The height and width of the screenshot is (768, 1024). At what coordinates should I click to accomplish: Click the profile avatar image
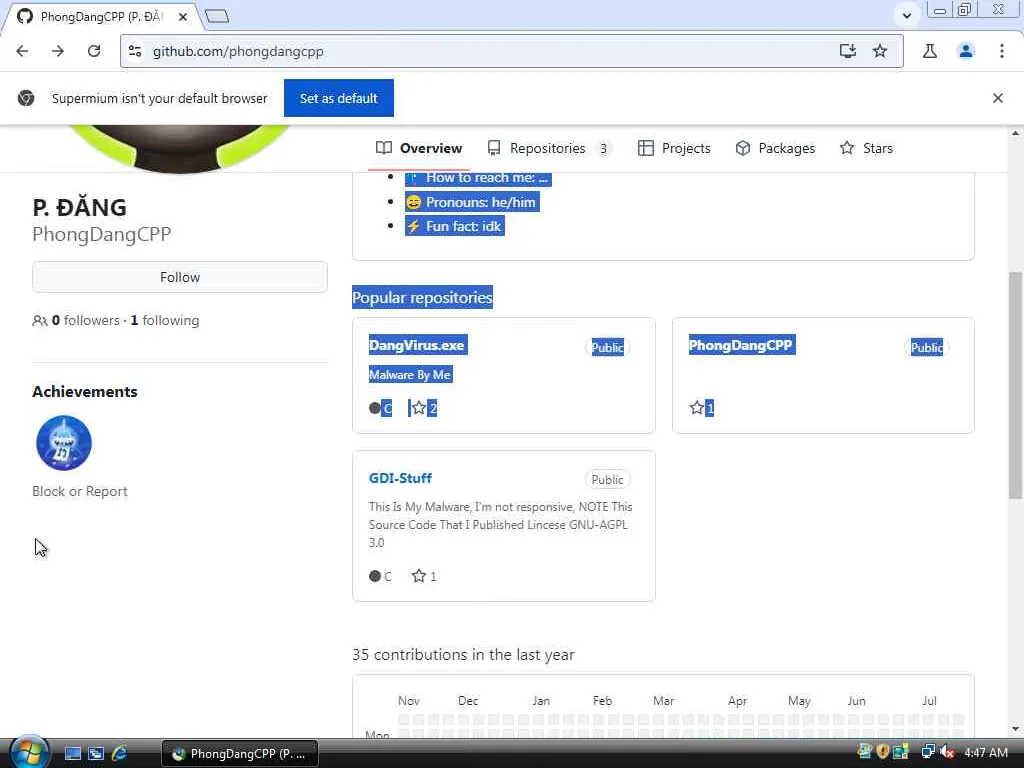point(180,149)
